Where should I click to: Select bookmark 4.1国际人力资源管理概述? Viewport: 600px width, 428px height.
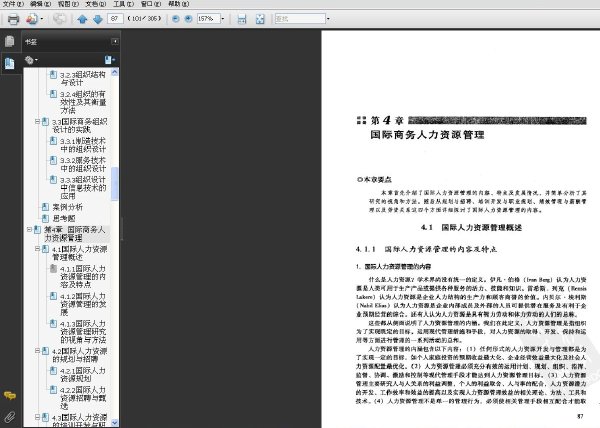(x=80, y=253)
